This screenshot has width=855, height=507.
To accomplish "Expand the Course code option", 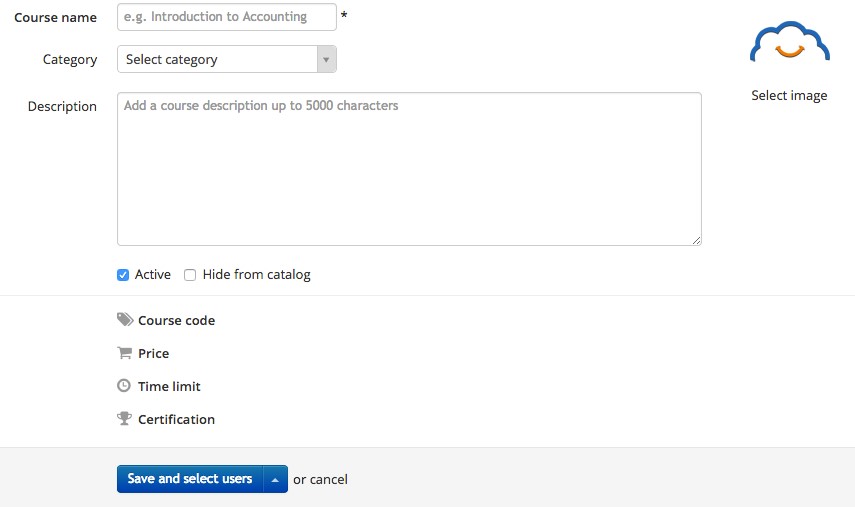I will tap(176, 321).
